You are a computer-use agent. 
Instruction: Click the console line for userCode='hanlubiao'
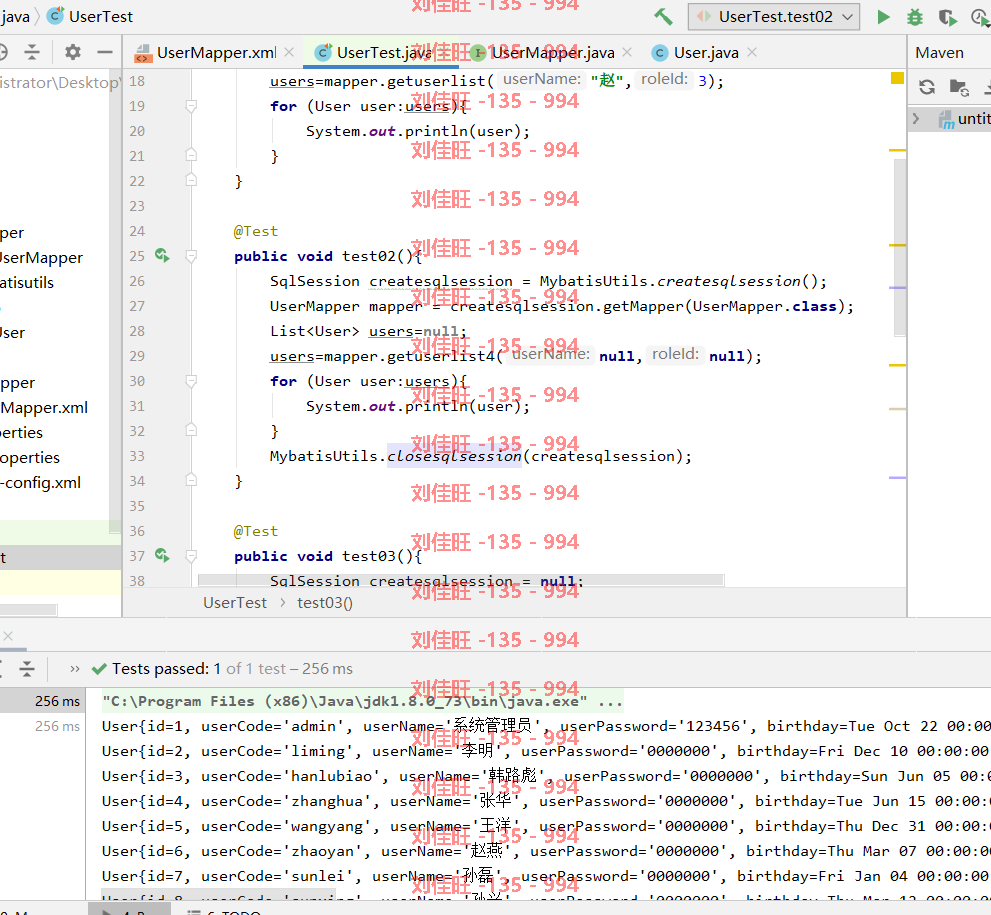point(546,776)
